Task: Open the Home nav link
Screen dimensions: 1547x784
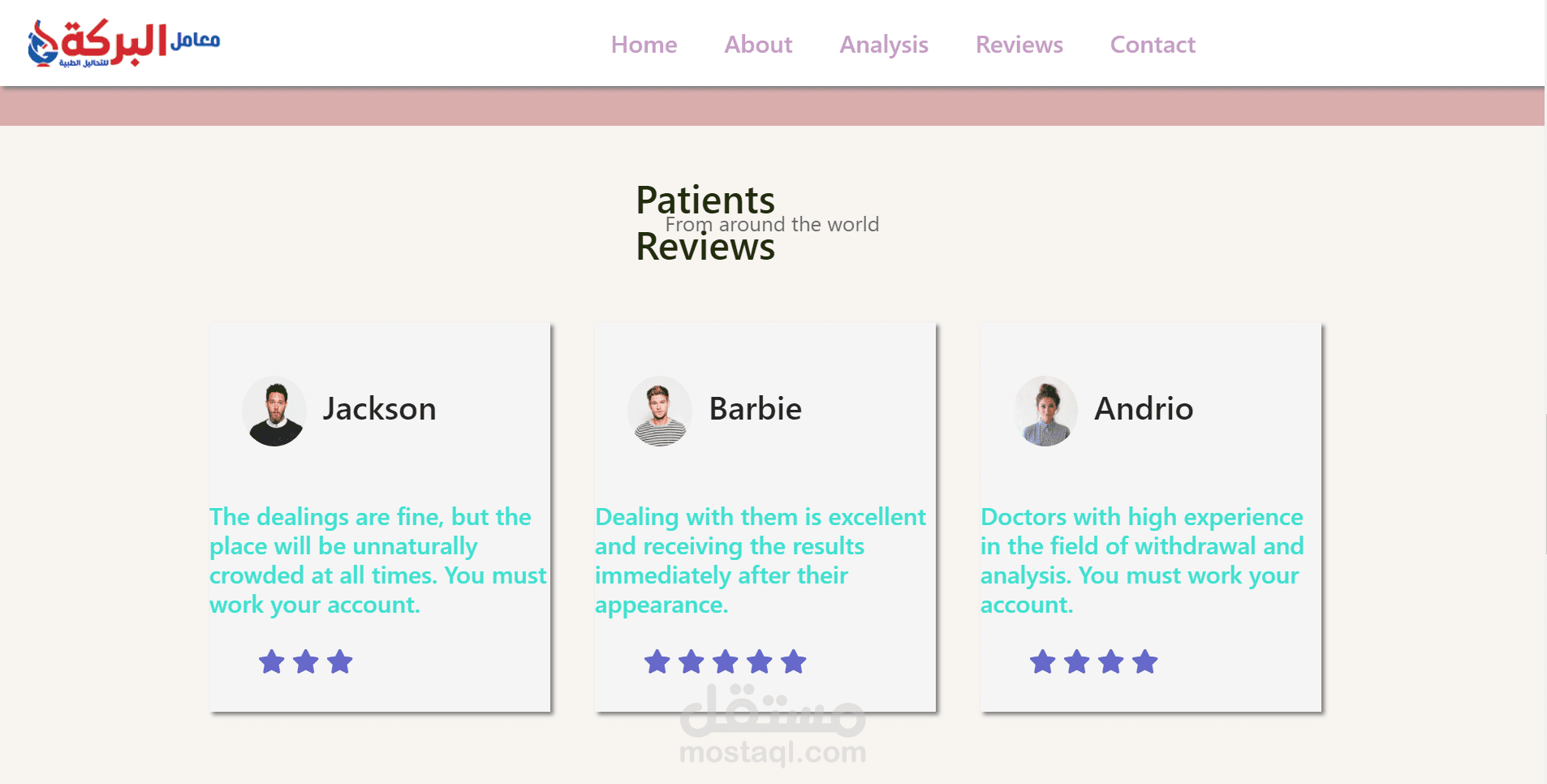Action: coord(644,45)
